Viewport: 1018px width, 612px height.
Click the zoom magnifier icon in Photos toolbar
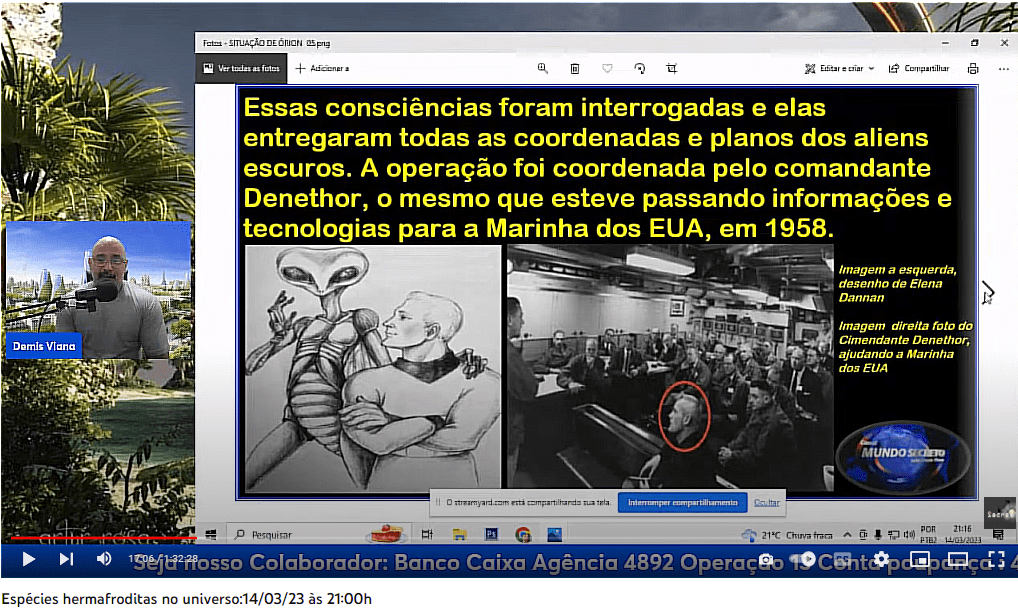pos(543,68)
